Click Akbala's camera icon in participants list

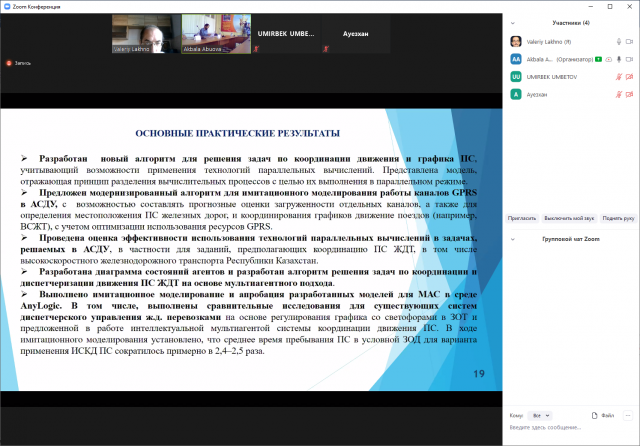629,59
